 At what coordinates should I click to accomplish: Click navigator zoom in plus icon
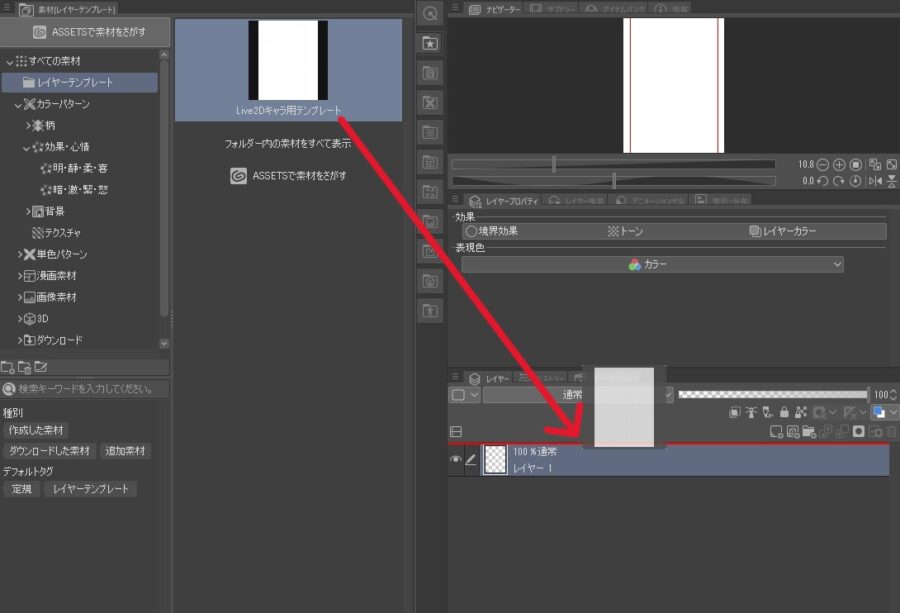[x=839, y=165]
